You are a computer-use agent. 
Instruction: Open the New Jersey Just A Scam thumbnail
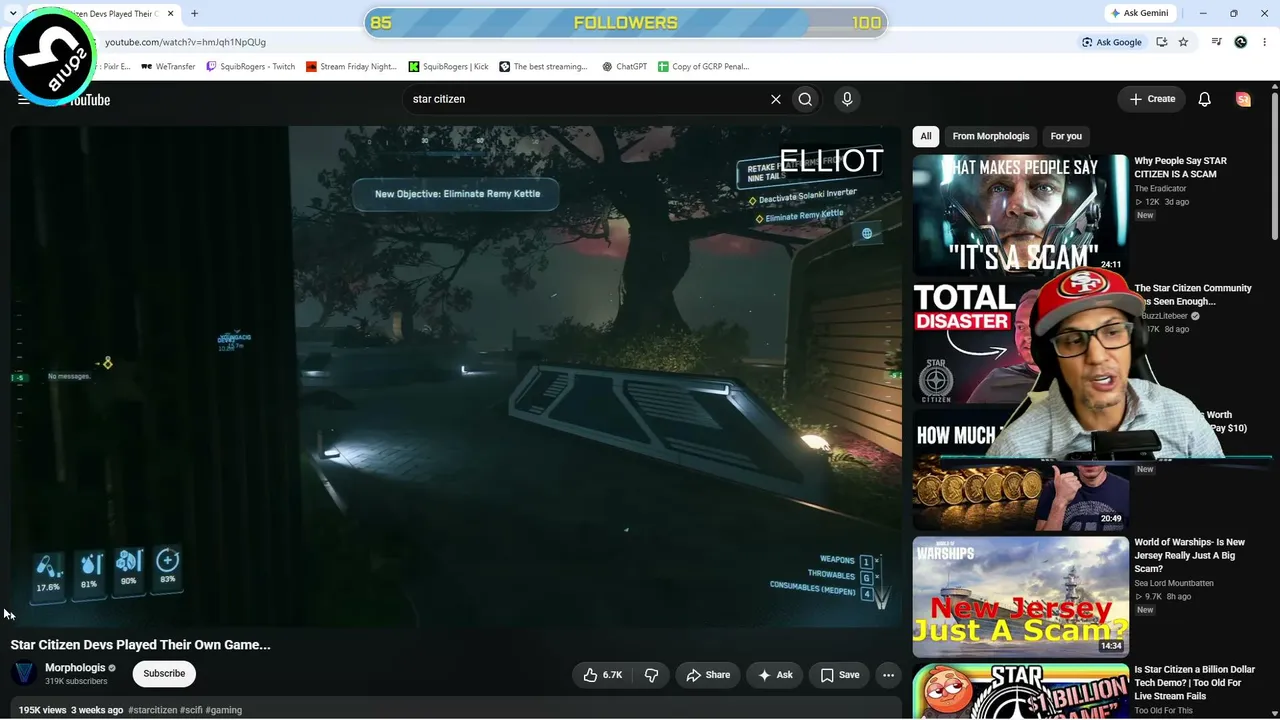(x=1020, y=597)
